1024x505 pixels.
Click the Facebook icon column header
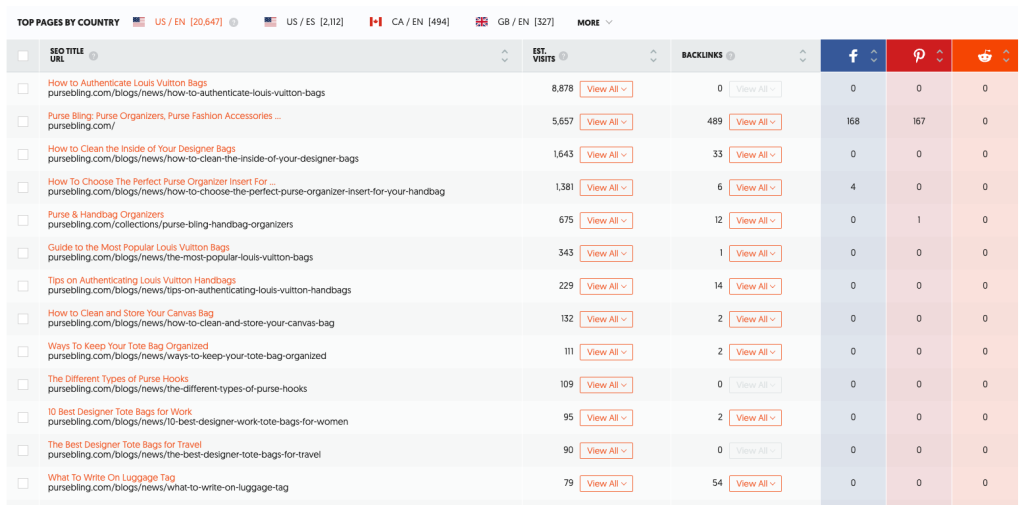[x=853, y=56]
